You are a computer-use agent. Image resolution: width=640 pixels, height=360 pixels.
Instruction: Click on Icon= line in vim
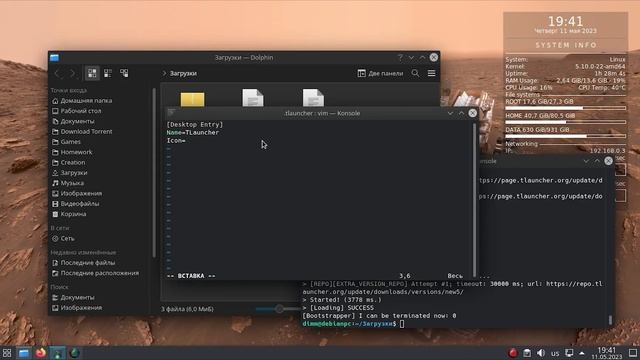click(x=176, y=140)
